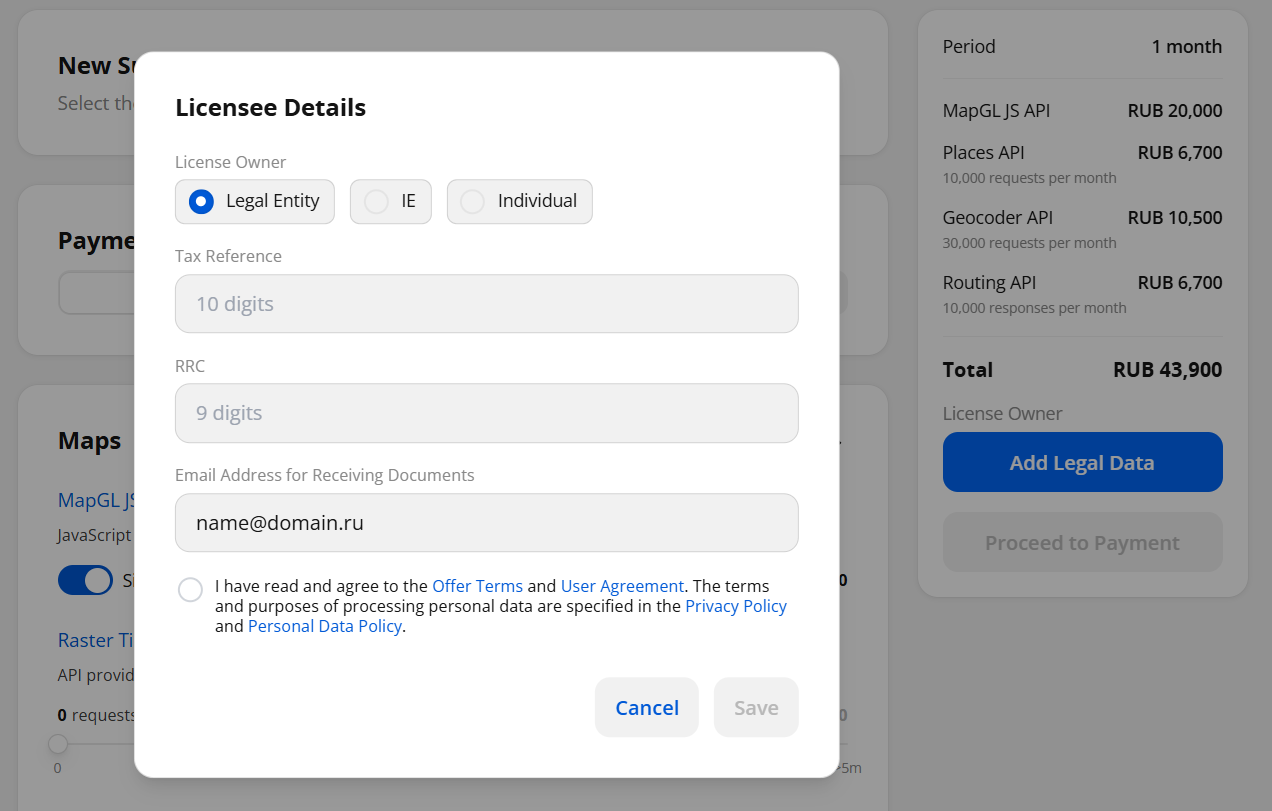Open the Raster Tiles link

[96, 640]
